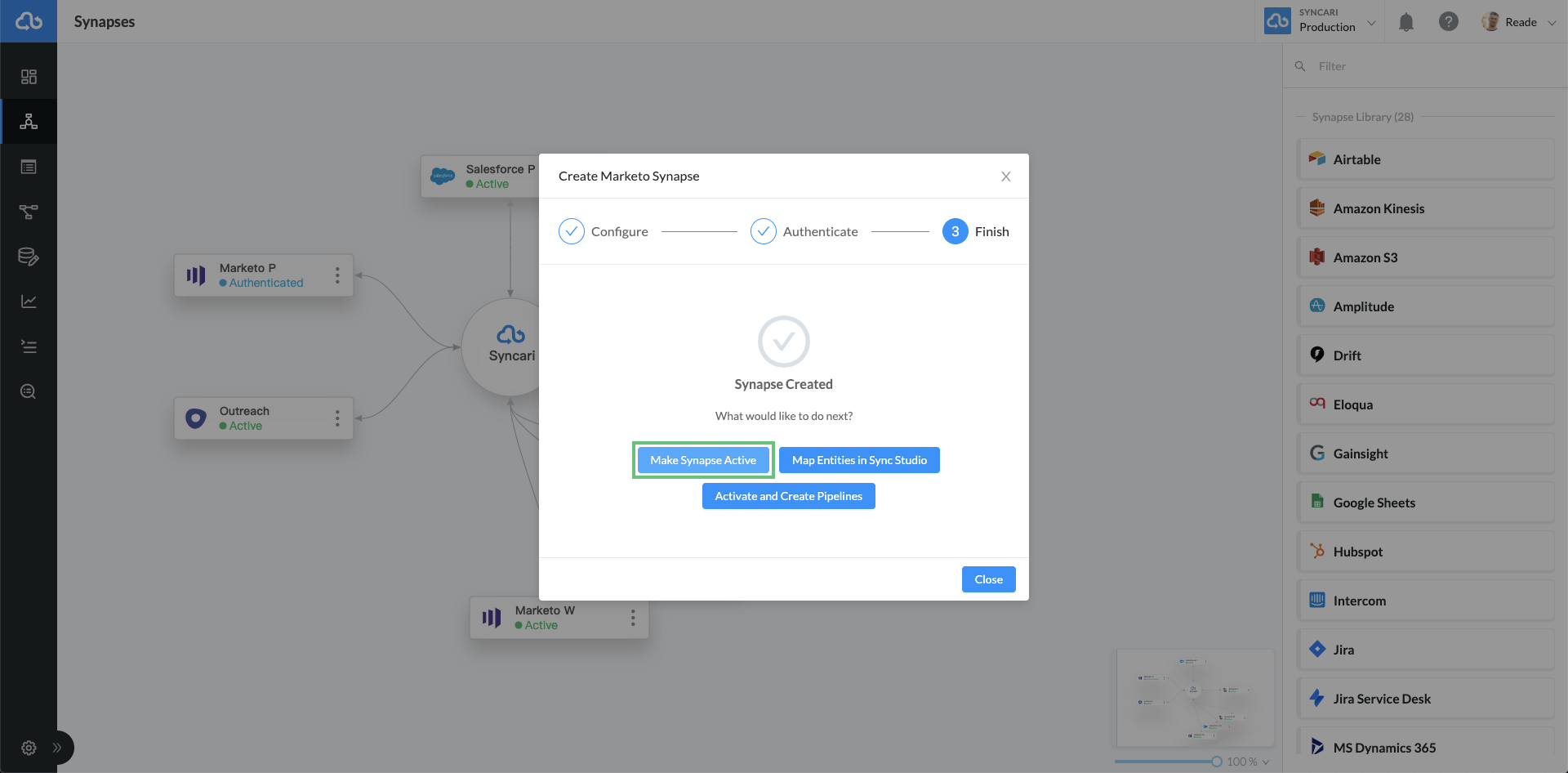
Task: Open the search log icon in sidebar
Action: [x=29, y=391]
